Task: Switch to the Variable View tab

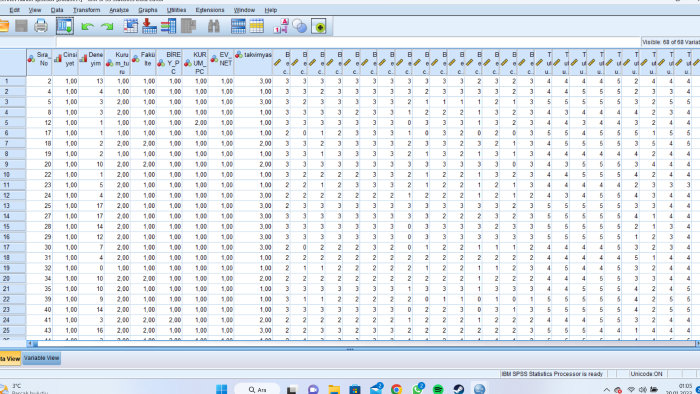Action: point(42,358)
